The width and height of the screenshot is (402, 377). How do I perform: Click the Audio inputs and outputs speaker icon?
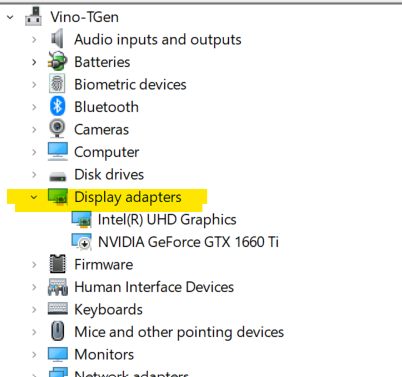pos(57,39)
